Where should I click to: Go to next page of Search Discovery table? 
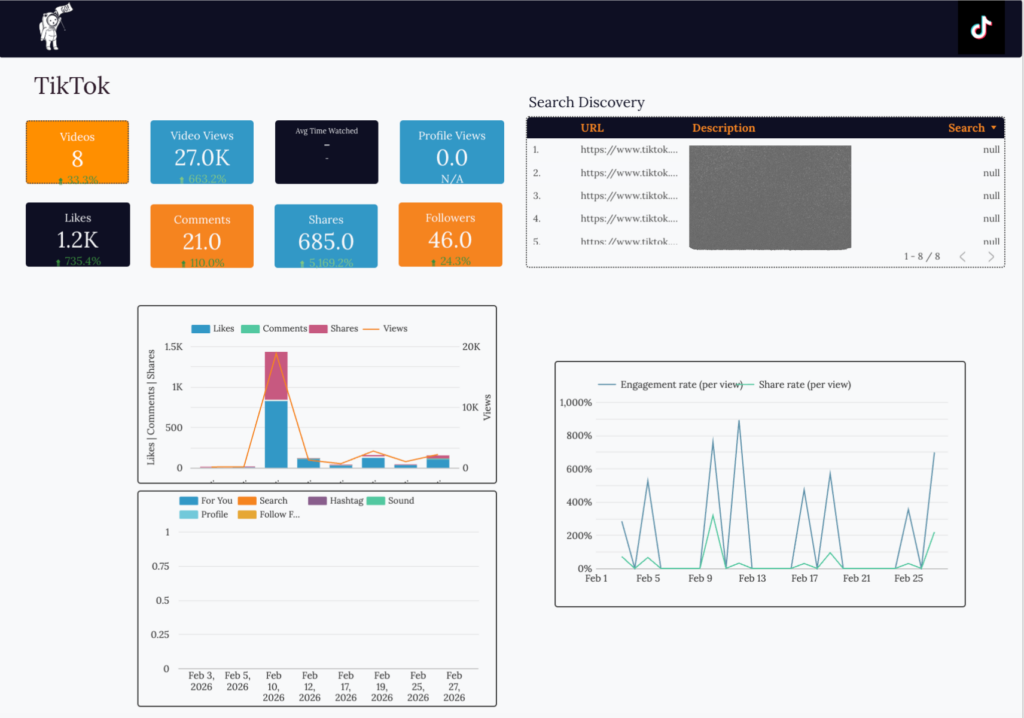[991, 257]
